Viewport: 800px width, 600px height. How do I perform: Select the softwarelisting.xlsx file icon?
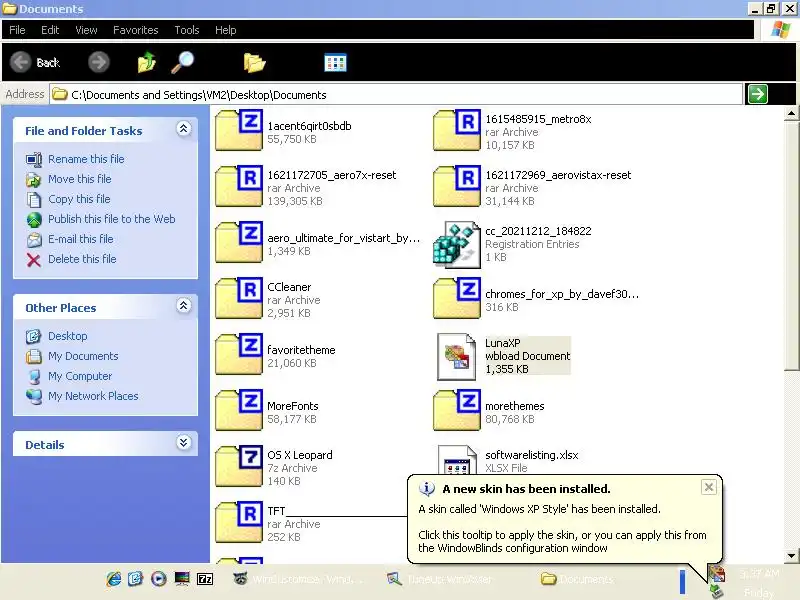point(457,460)
